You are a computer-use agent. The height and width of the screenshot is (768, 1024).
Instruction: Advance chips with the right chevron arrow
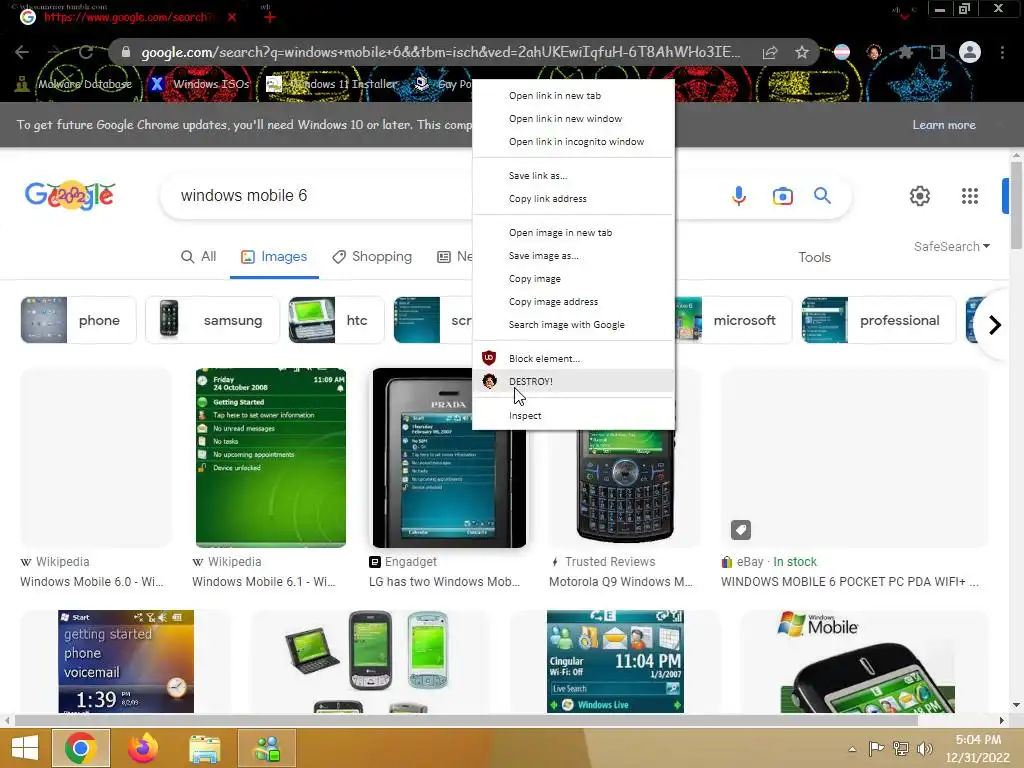[x=995, y=325]
